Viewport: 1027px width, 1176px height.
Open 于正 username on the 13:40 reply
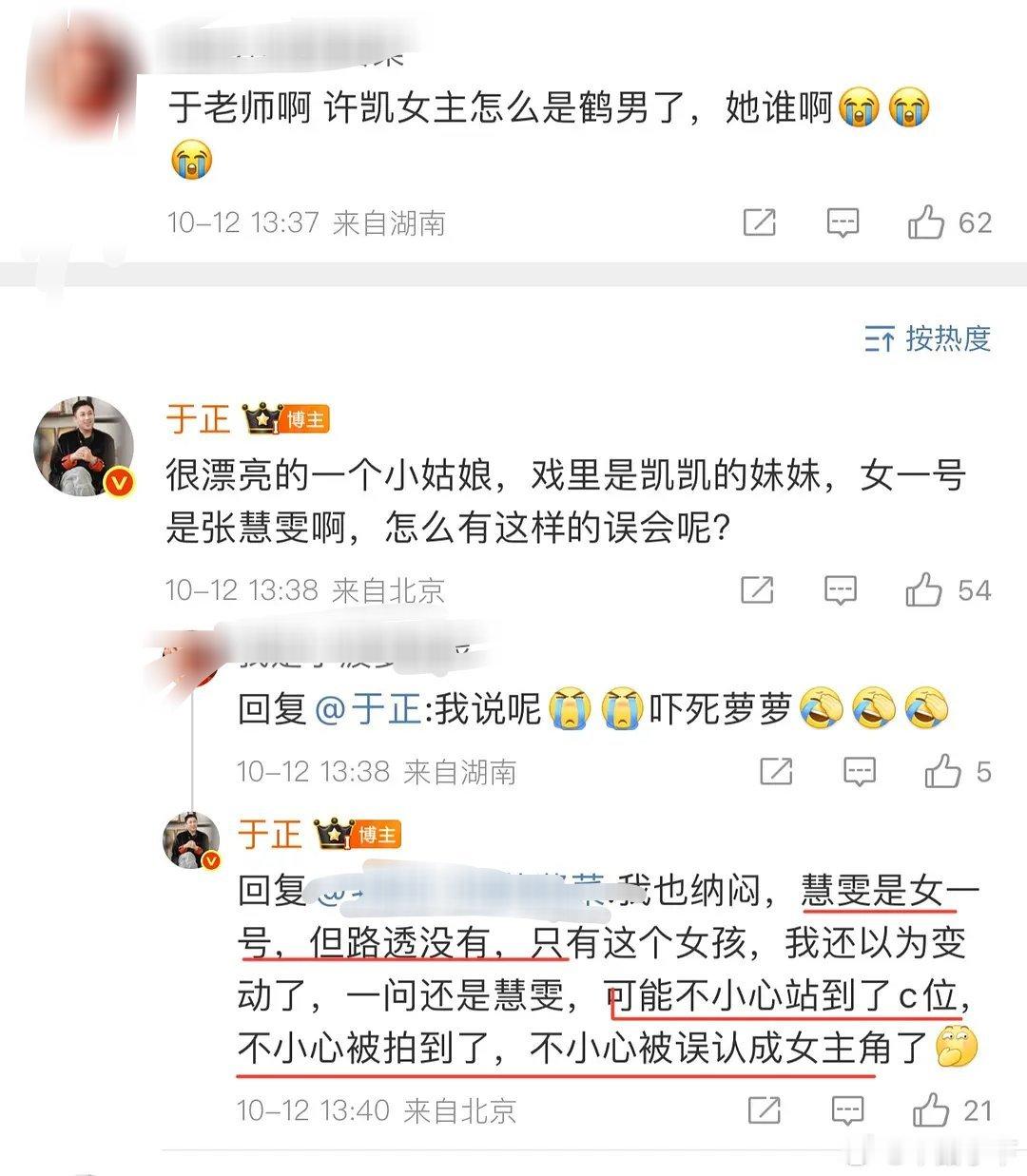tap(270, 835)
